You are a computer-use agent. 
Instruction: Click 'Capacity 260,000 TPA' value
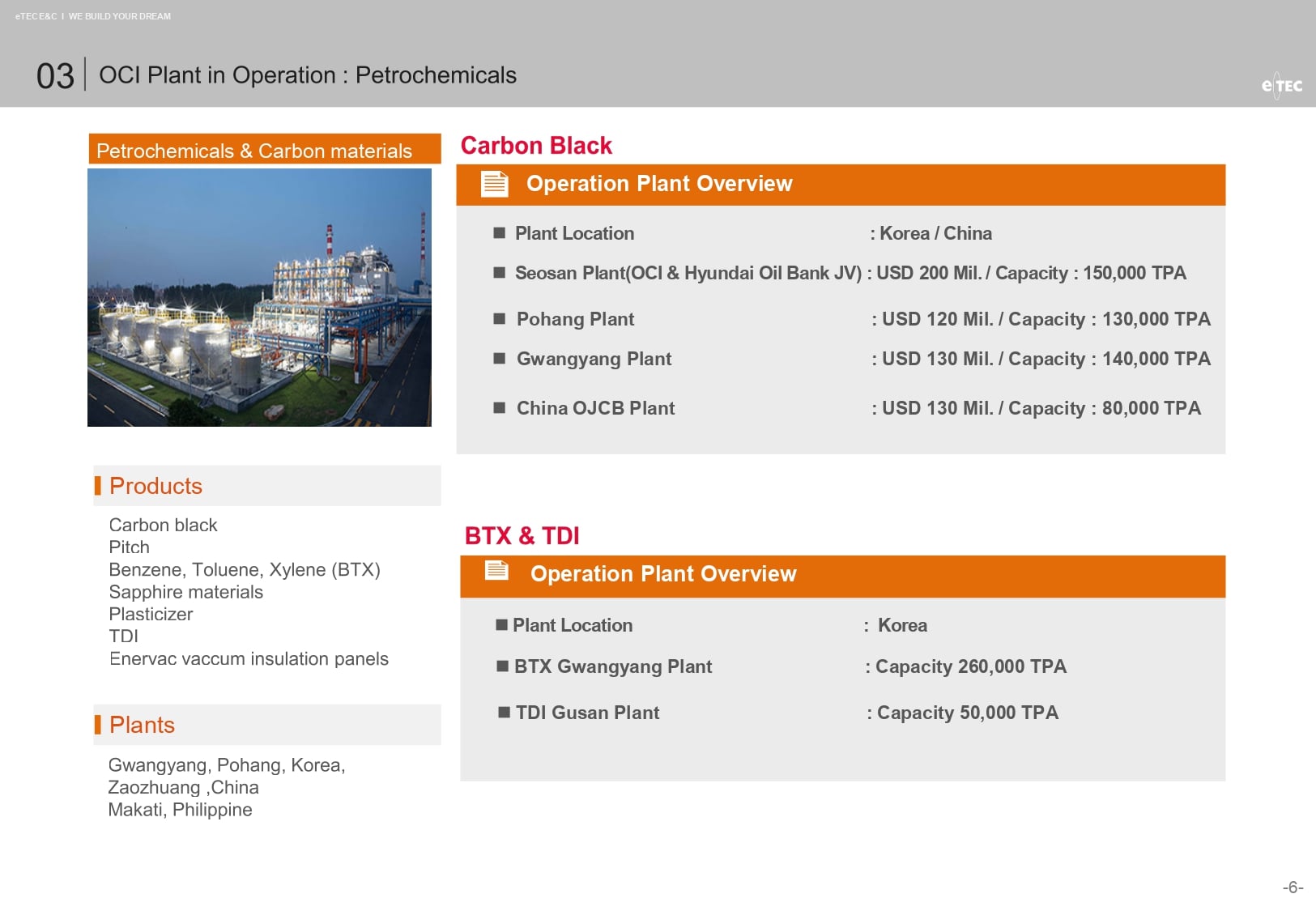click(971, 666)
